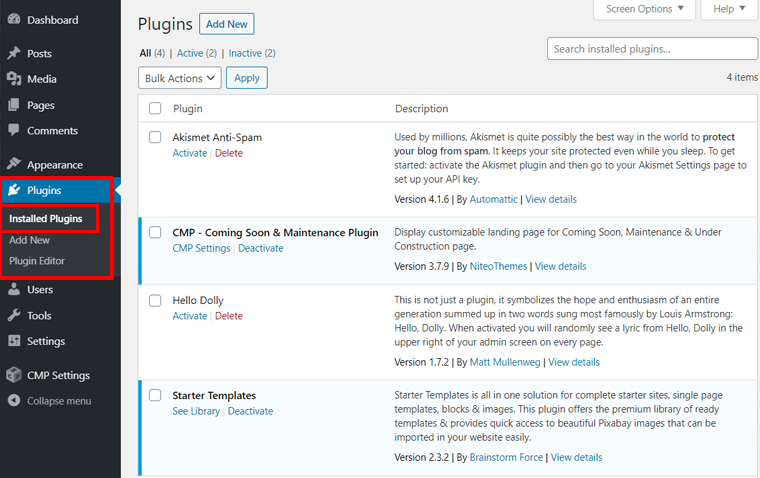Screen dimensions: 760x478
Task: Check the Hello Dolly checkbox
Action: [x=155, y=301]
